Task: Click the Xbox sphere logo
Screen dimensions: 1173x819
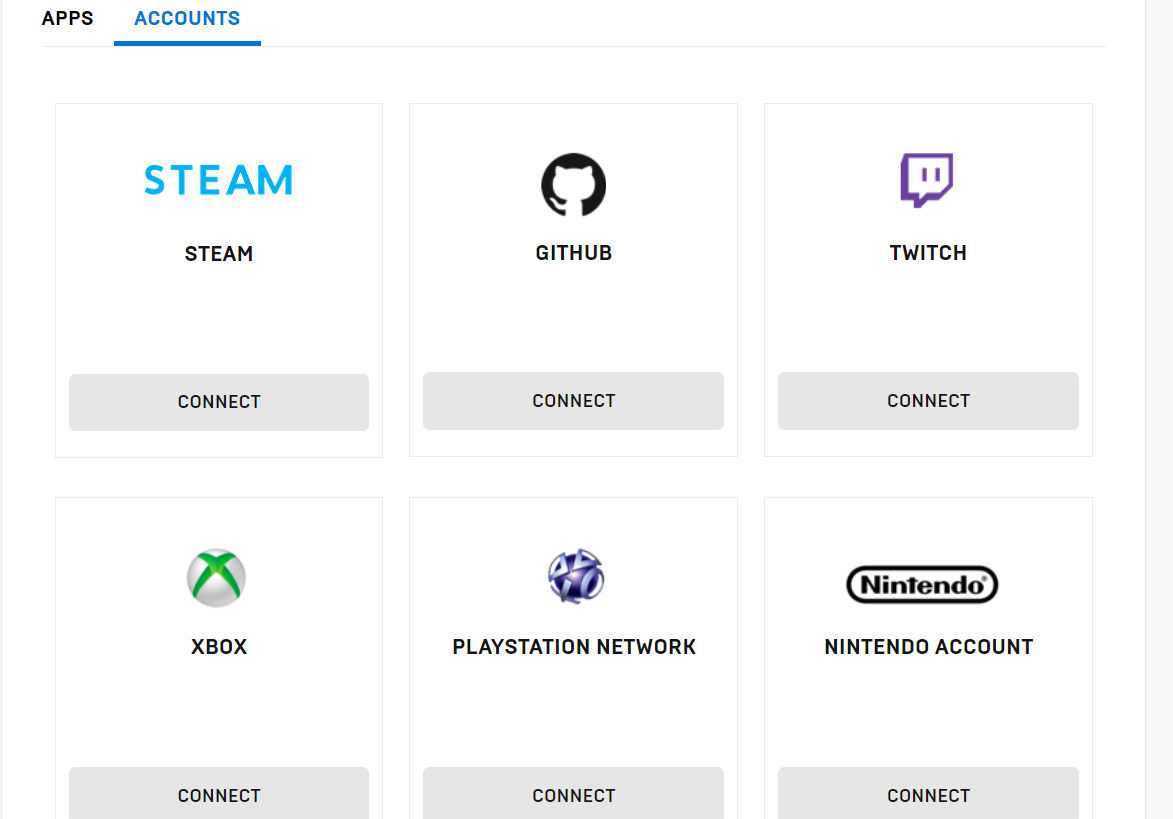Action: [216, 578]
